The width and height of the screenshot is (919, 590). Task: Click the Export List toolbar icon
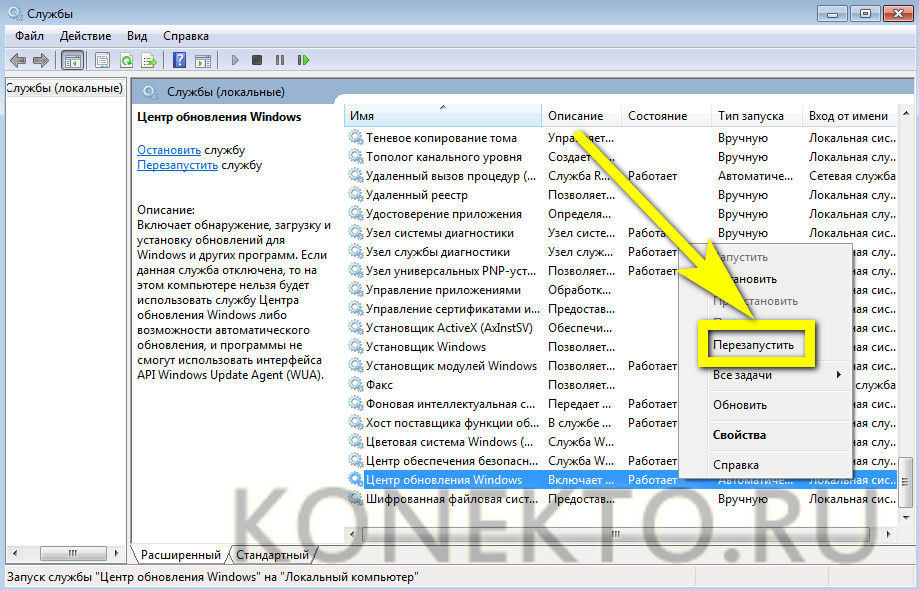tap(149, 60)
